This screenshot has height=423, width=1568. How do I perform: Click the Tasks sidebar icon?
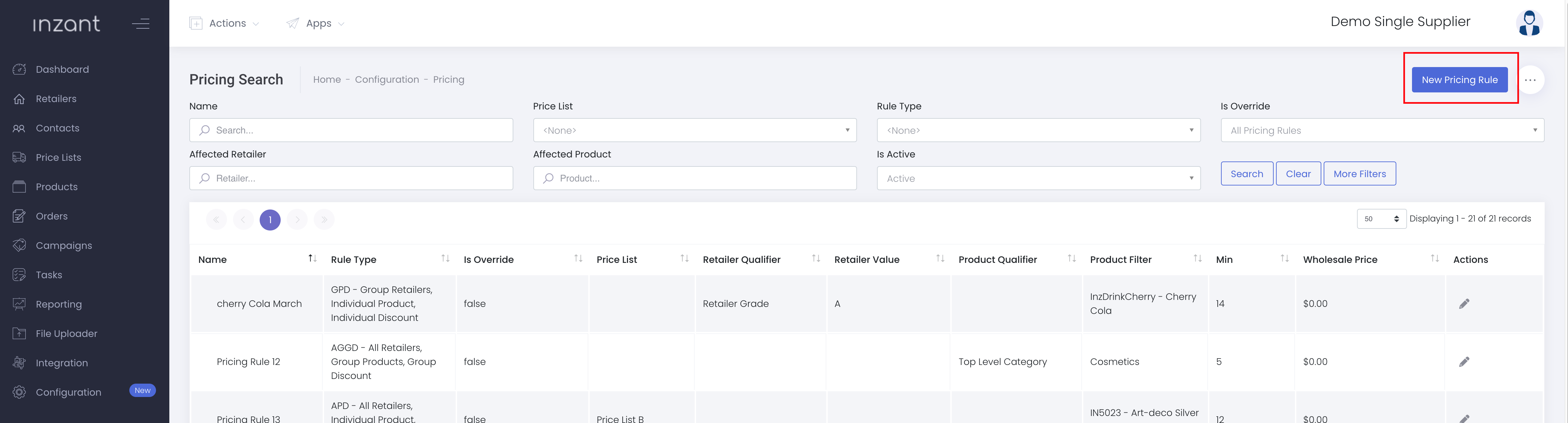pyautogui.click(x=19, y=274)
